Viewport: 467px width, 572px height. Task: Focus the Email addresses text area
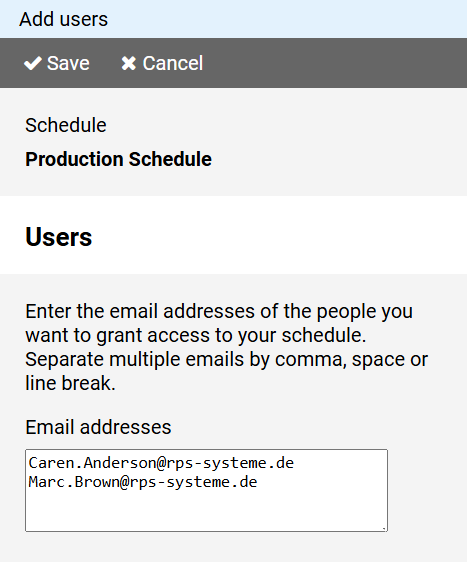(x=207, y=490)
